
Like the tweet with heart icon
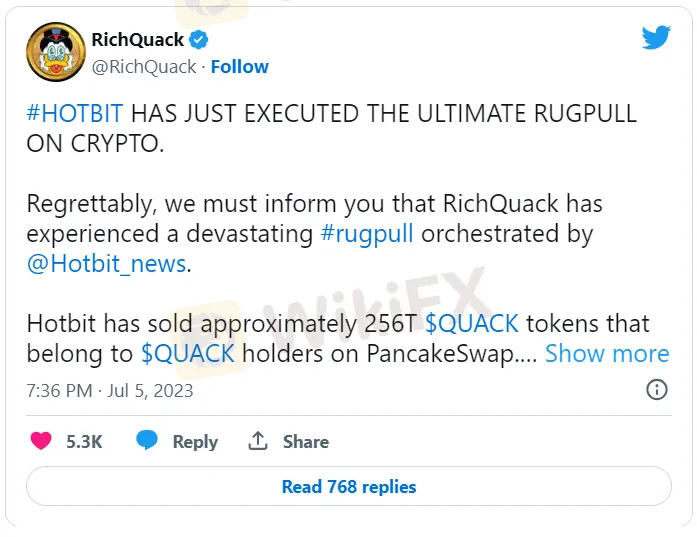click(41, 441)
